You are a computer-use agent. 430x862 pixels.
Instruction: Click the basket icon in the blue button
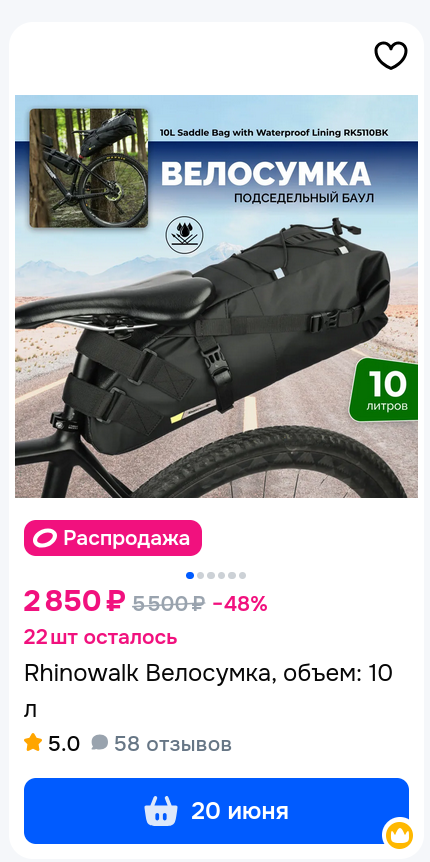pos(161,811)
